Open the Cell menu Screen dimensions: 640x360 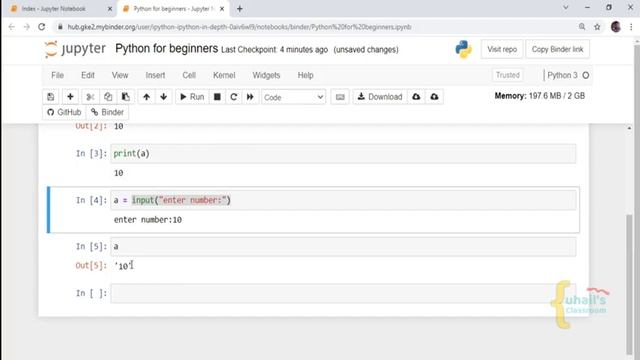pos(189,75)
